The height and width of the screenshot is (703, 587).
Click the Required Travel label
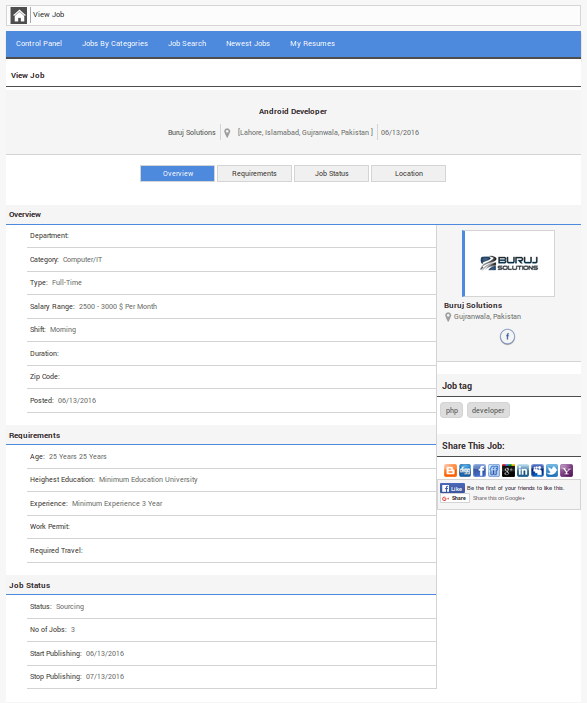[57, 551]
